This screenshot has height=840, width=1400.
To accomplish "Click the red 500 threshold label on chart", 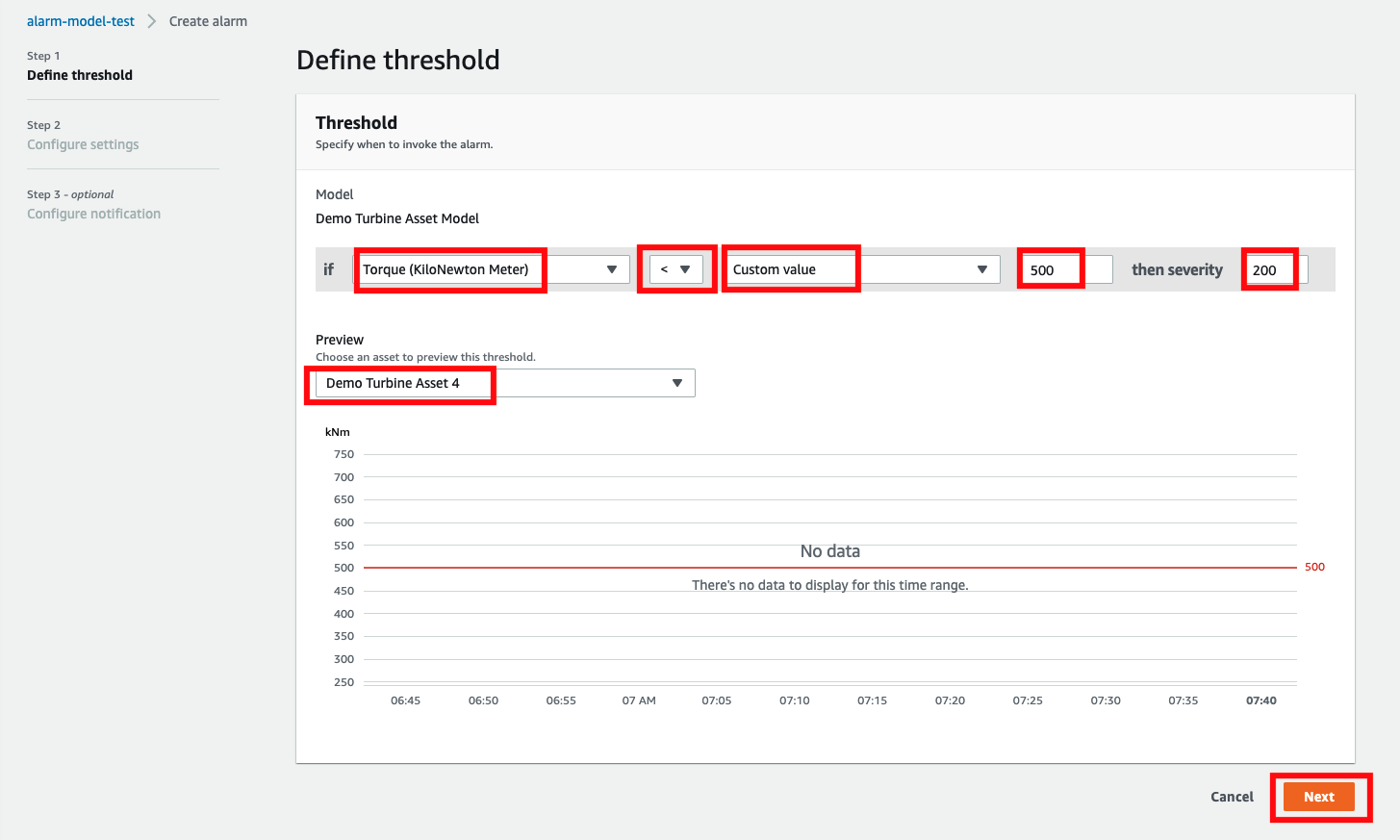I will pos(1314,567).
